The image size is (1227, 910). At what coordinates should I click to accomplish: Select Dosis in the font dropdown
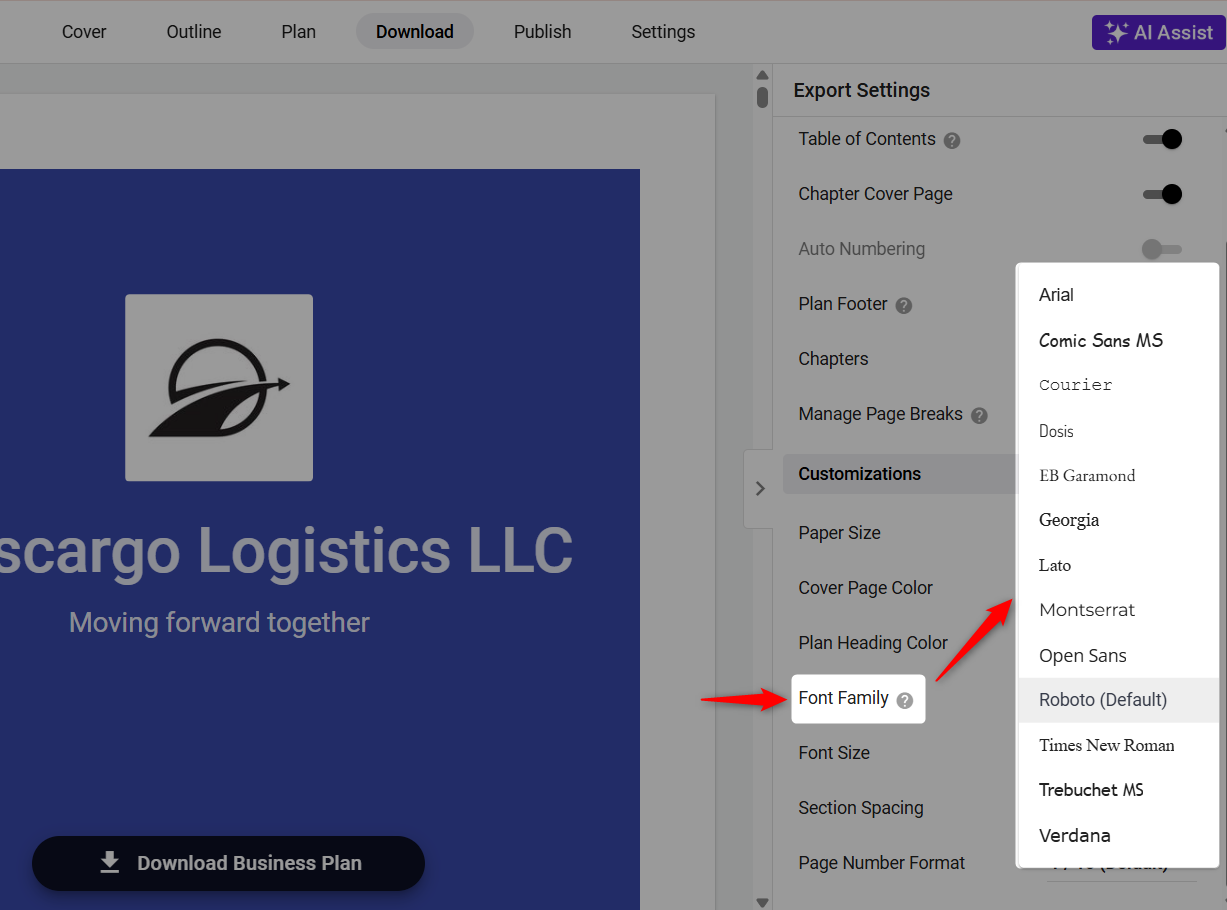pos(1117,431)
